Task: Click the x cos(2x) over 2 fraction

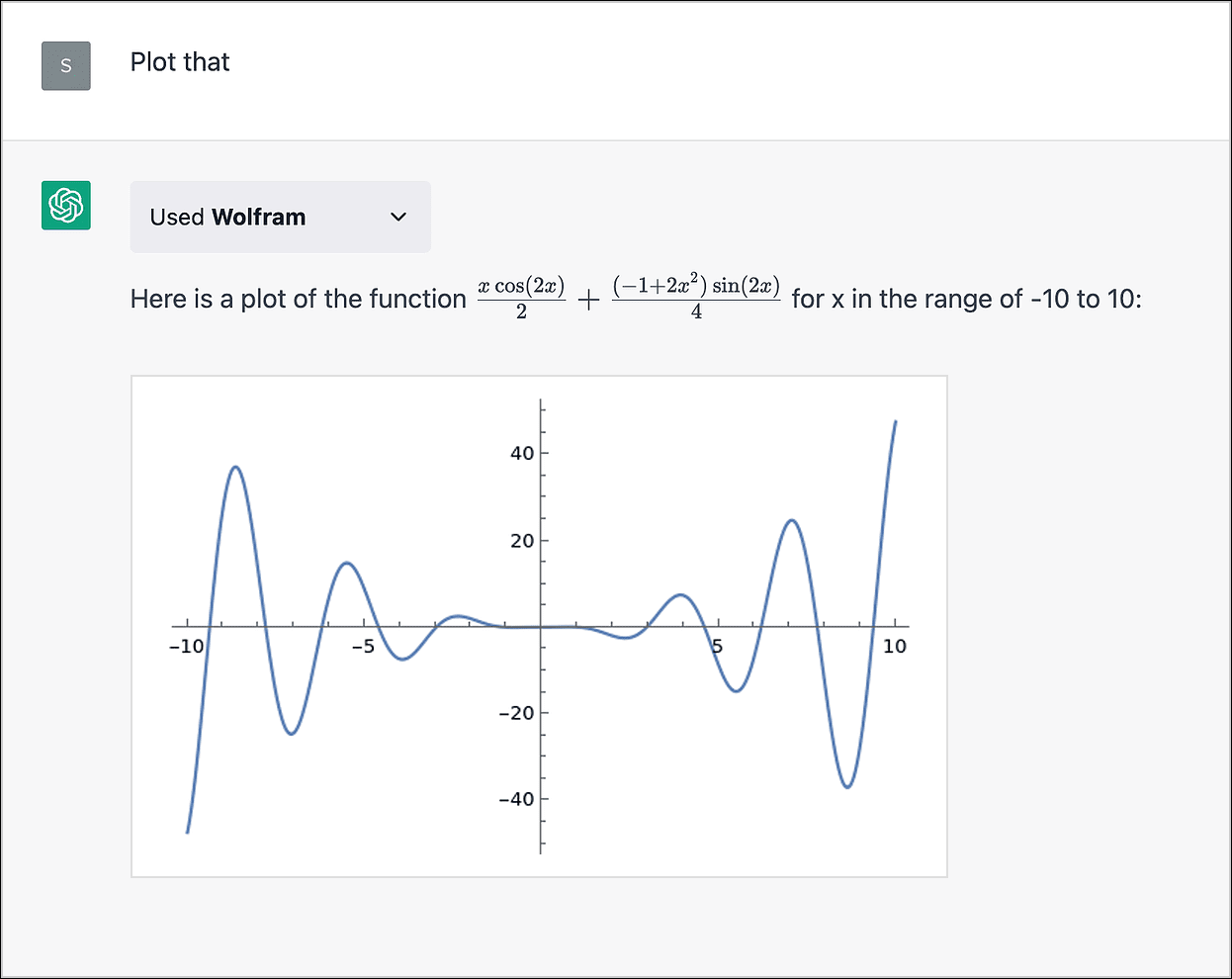Action: point(521,299)
